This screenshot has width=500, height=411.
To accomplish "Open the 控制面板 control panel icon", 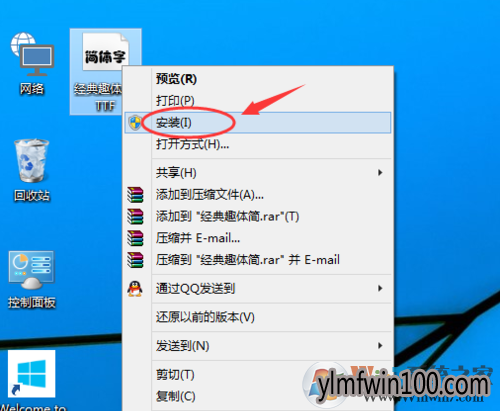I will [x=32, y=279].
